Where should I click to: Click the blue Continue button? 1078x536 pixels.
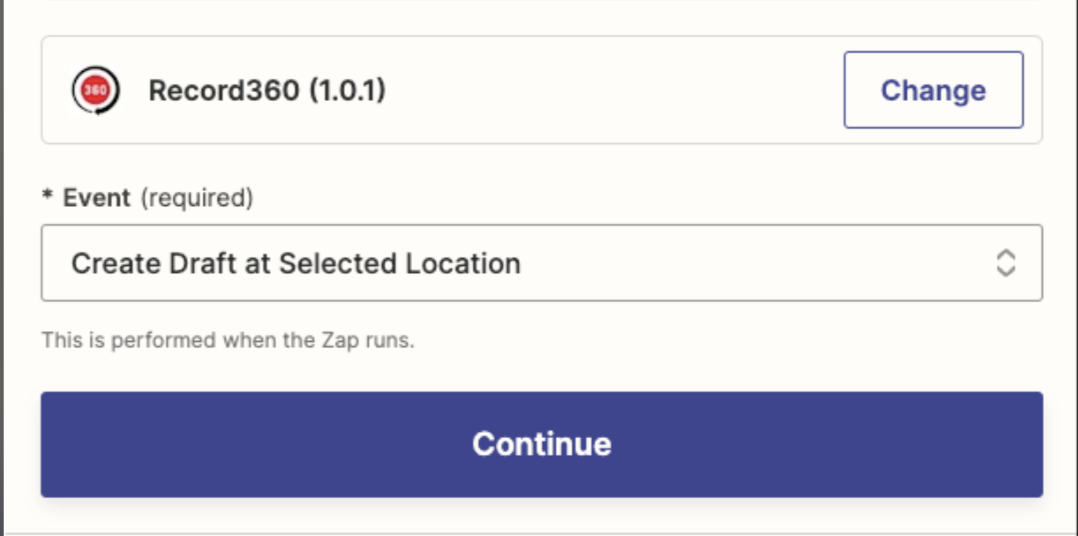542,445
